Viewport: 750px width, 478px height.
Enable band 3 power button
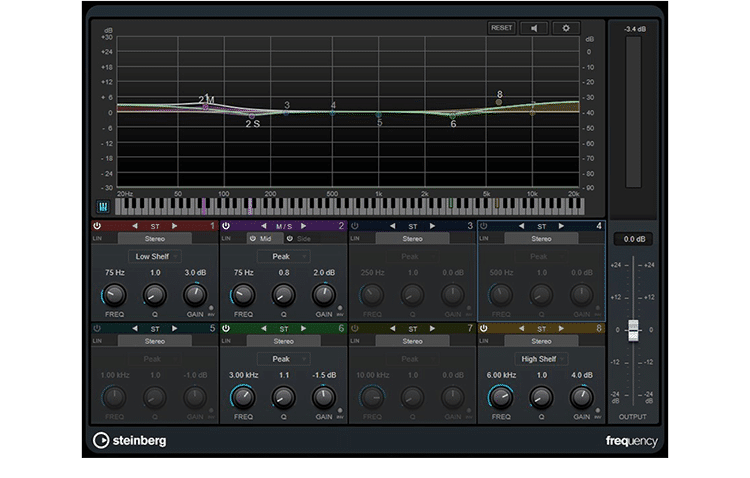(355, 226)
